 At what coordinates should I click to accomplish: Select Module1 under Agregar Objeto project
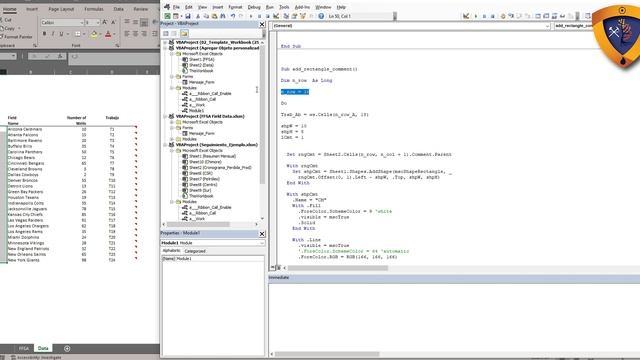pos(196,111)
